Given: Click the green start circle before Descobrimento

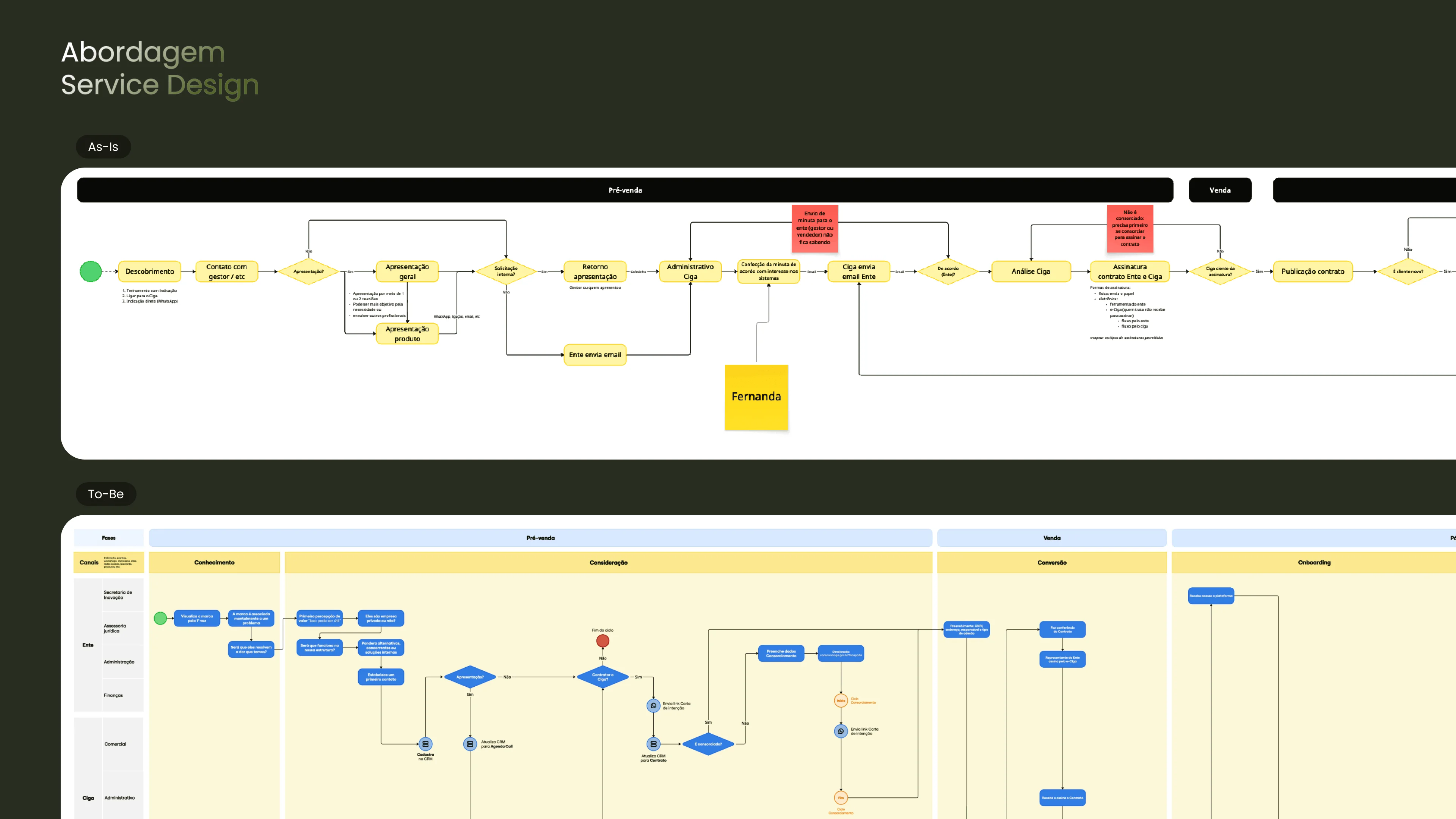Looking at the screenshot, I should point(91,271).
